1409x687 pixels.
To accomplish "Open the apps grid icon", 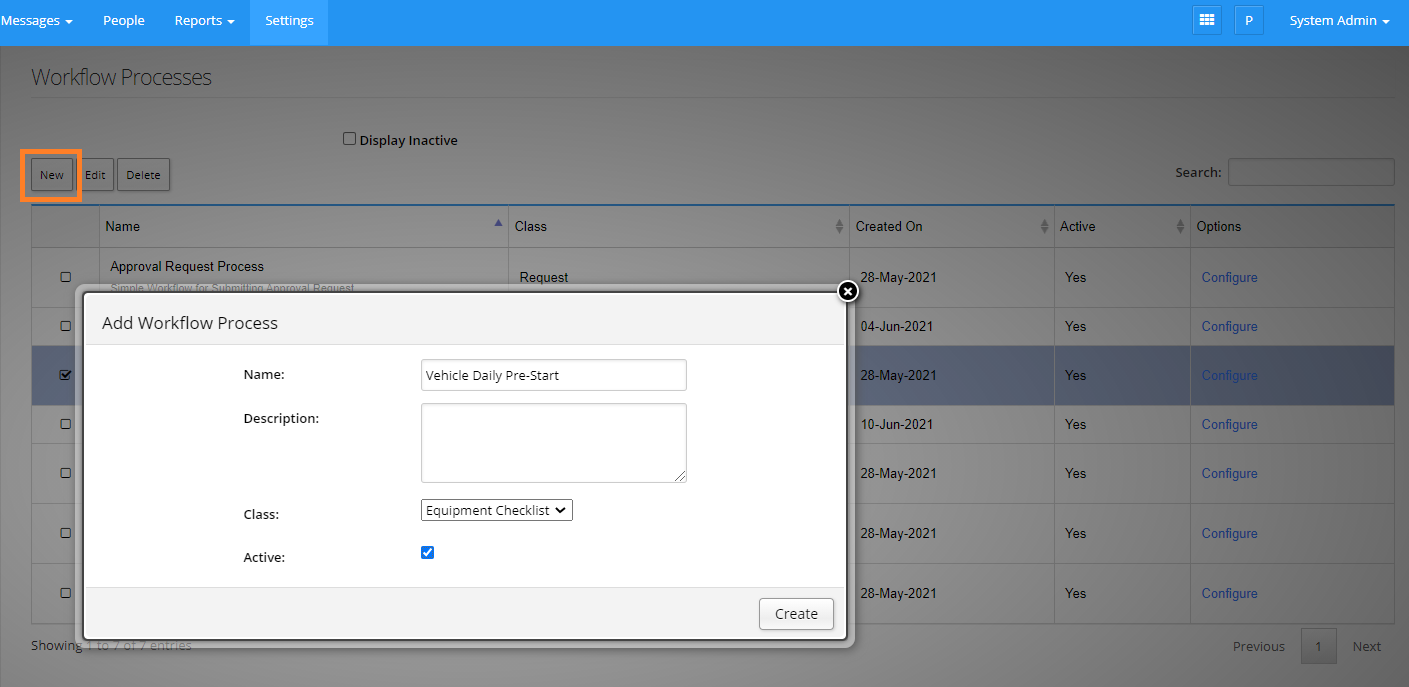I will tap(1207, 20).
